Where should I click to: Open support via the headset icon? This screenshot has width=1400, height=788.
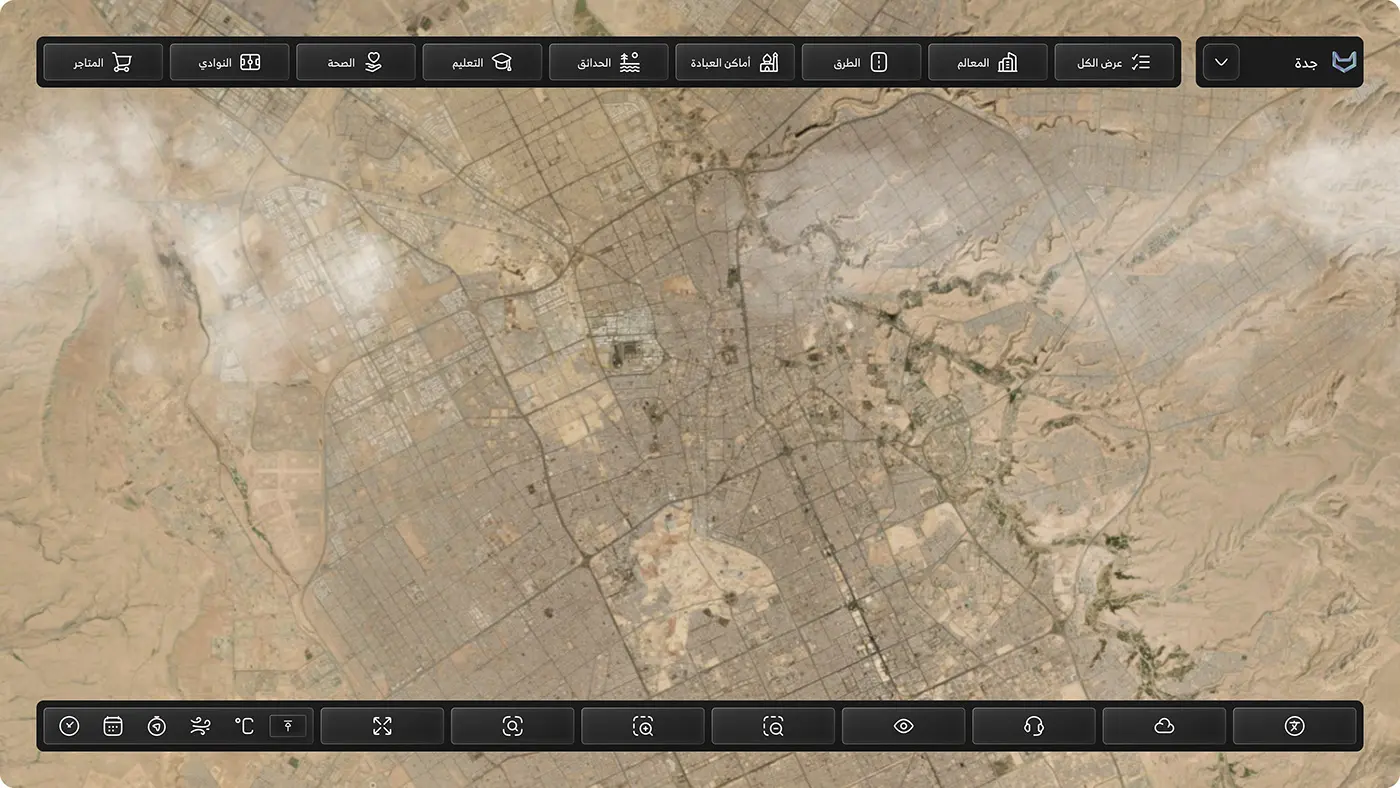pos(1034,726)
